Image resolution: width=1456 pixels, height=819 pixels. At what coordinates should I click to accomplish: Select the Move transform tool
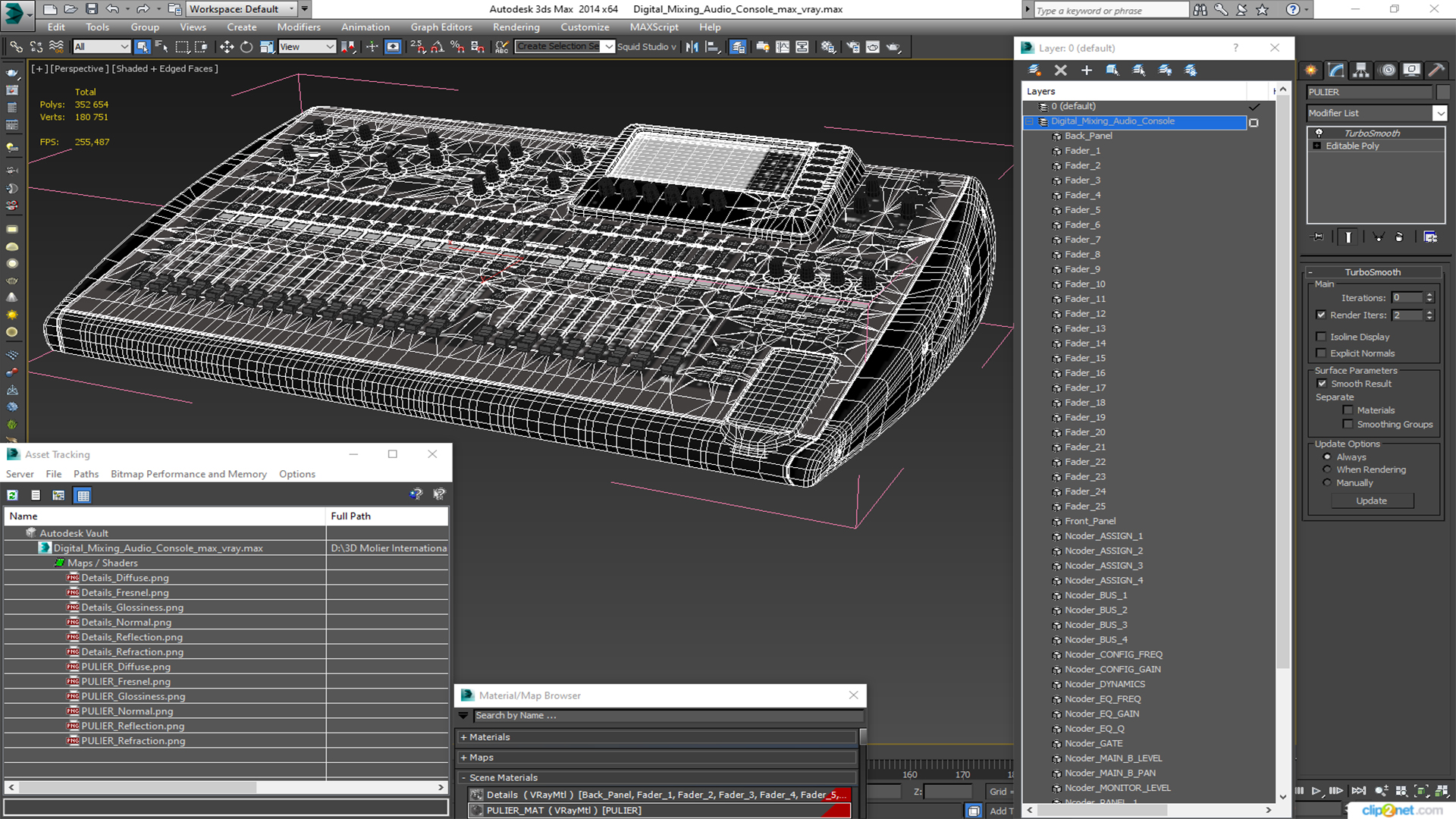(x=226, y=47)
